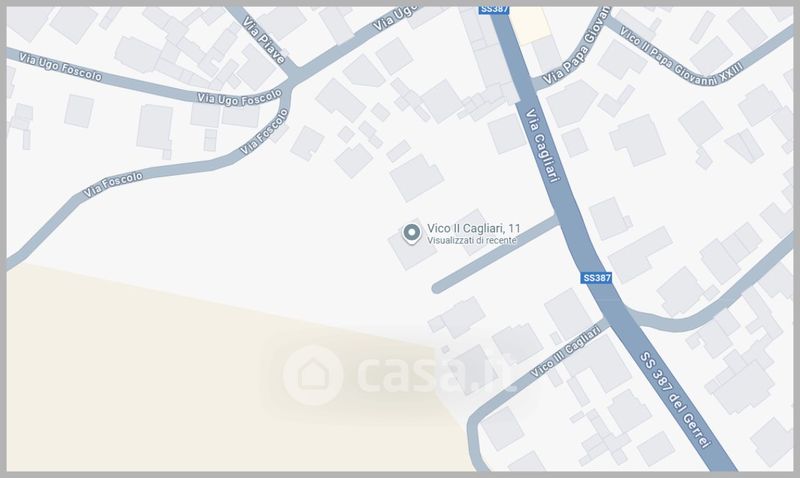Click the yellow highlighted building at top

[530, 23]
